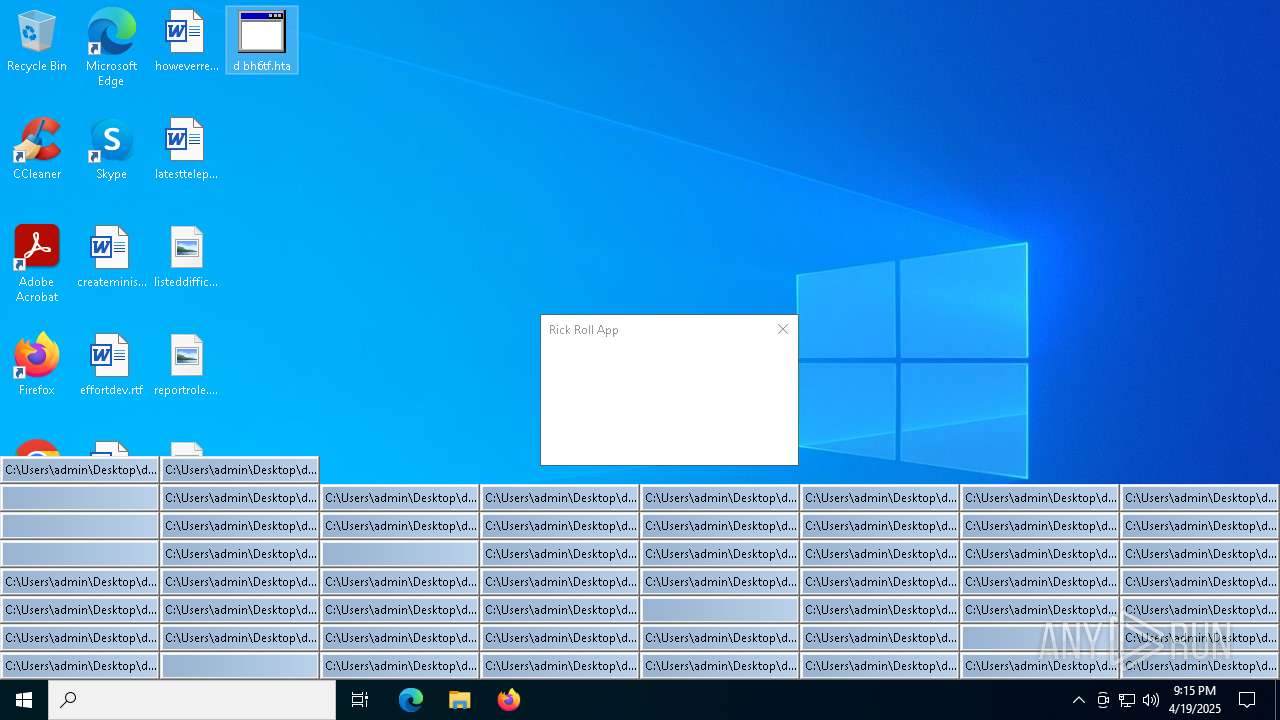Open Adobe Acrobat desktop shortcut
The width and height of the screenshot is (1280, 720).
pos(37,264)
